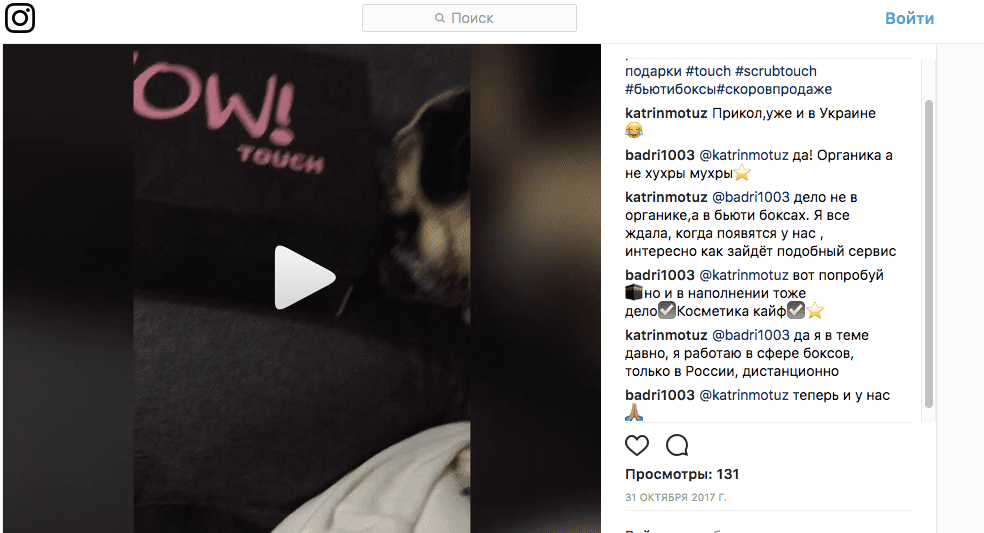984x533 pixels.
Task: Open the #бьютибоксы hashtag link
Action: pyautogui.click(x=670, y=89)
